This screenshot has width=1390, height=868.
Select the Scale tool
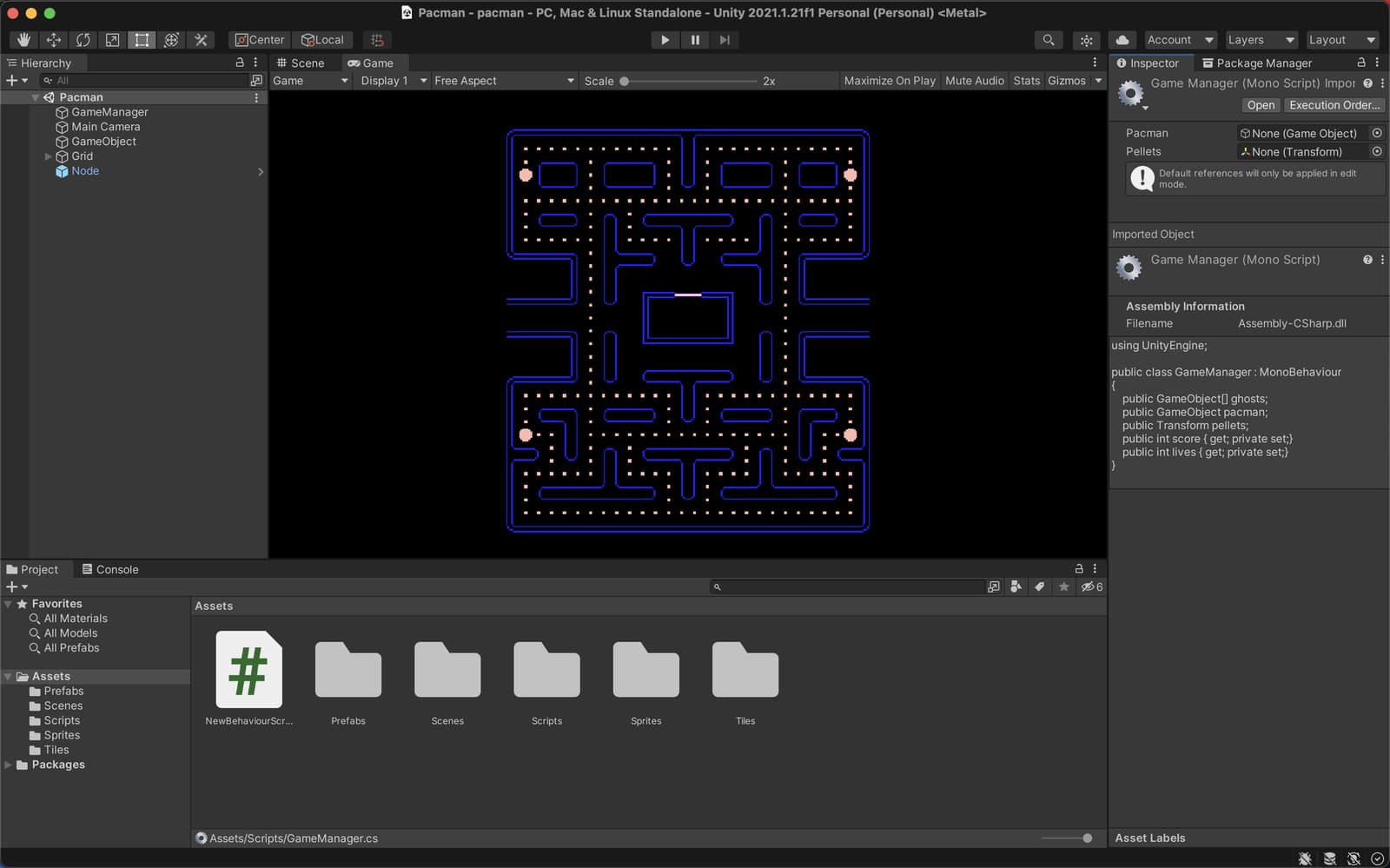click(x=112, y=40)
